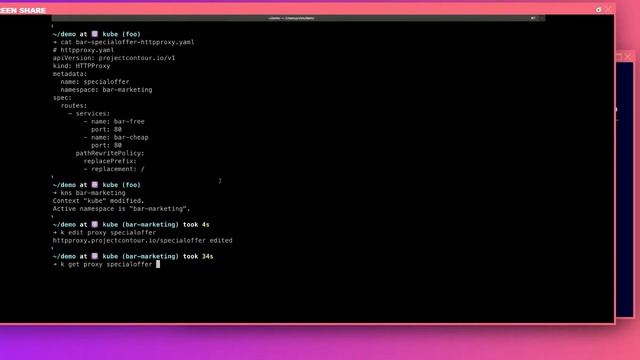Click the 'took 4s' prompt text

196,224
